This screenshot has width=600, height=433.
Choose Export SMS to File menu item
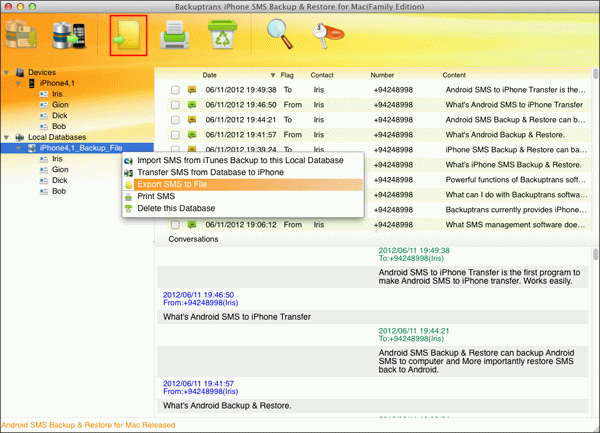click(243, 184)
